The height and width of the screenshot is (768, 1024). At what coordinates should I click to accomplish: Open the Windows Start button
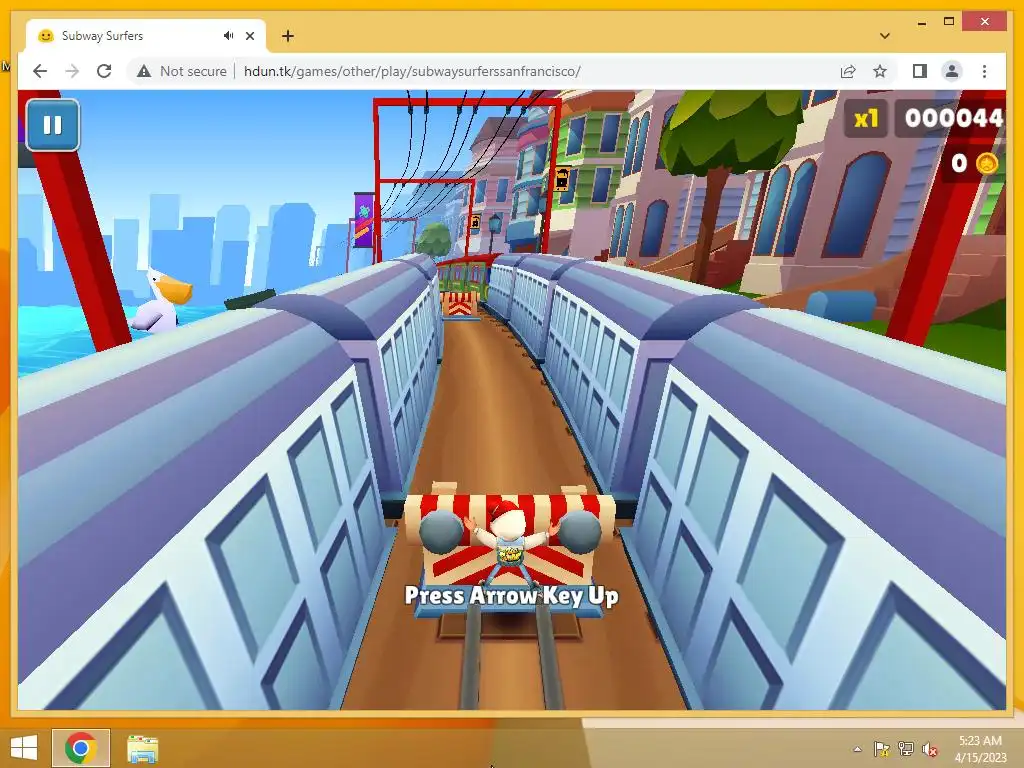pyautogui.click(x=24, y=748)
